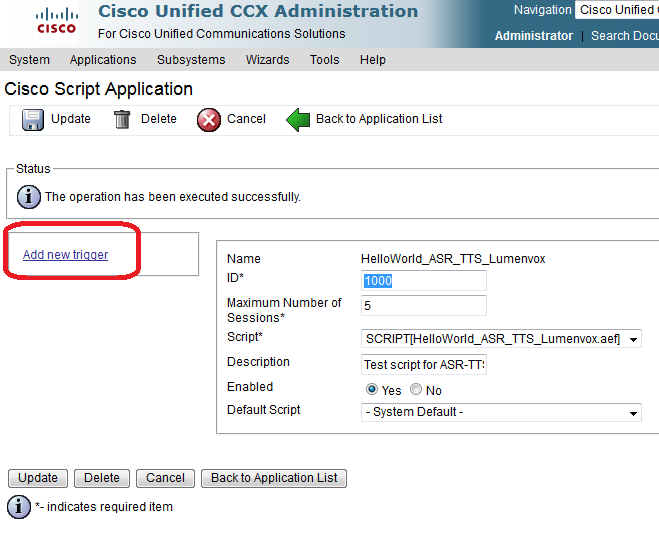The width and height of the screenshot is (659, 536).
Task: Click the Cisco Script Application page title
Action: [99, 89]
